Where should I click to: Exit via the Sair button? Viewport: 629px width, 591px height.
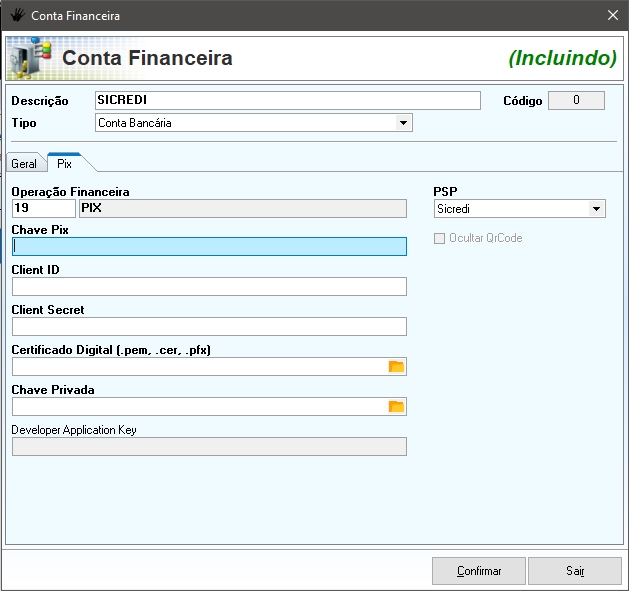point(575,571)
